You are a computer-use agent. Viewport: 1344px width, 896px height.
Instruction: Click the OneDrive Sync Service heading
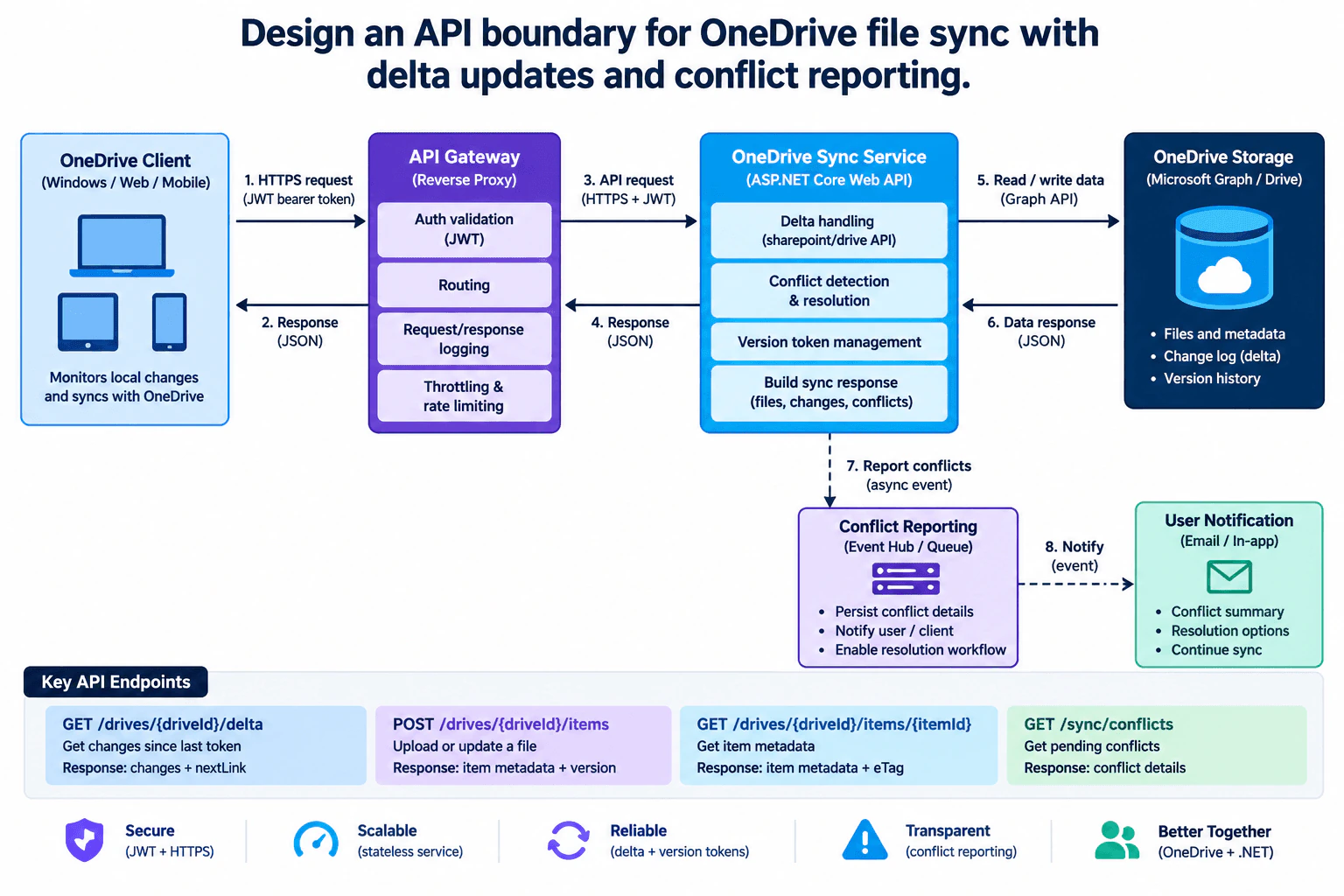click(829, 157)
